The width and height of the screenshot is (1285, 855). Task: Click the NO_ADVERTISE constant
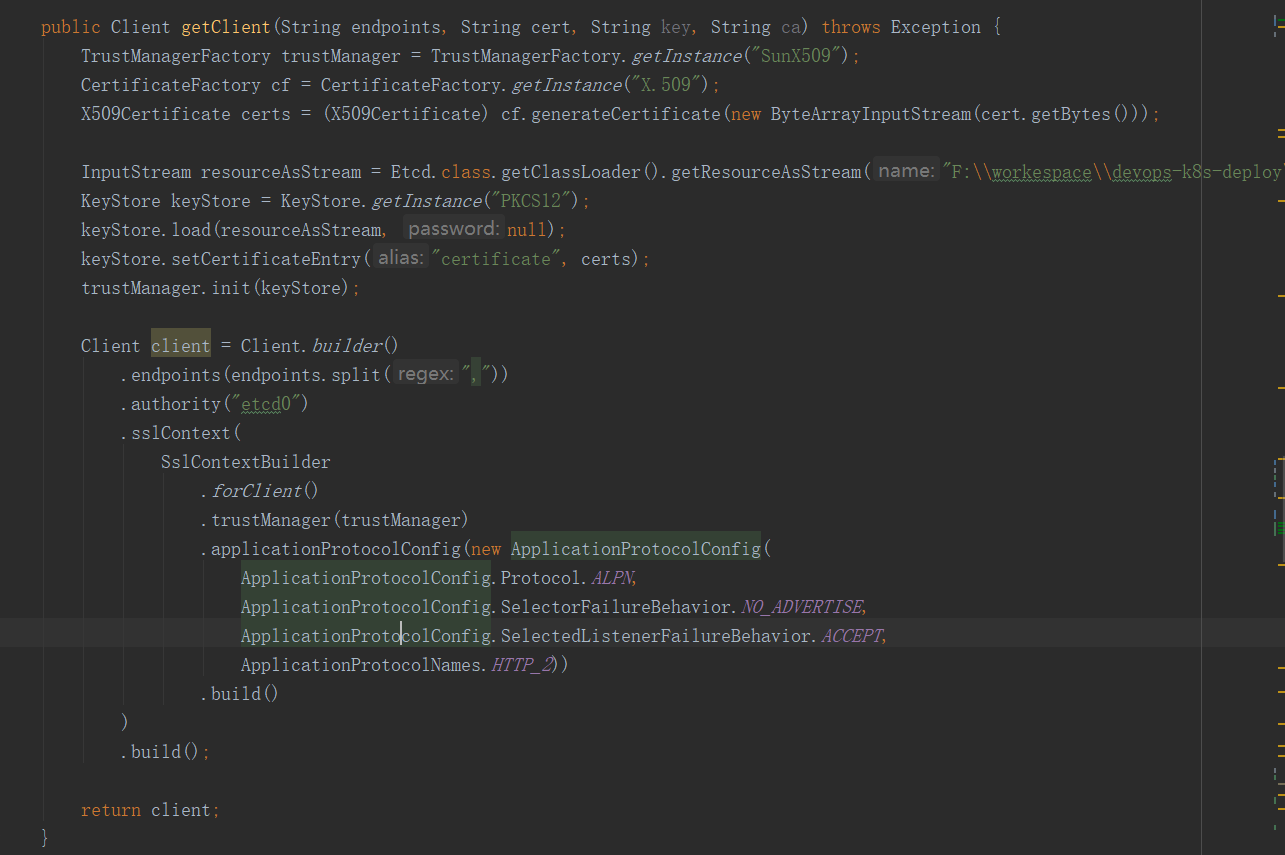(x=801, y=607)
